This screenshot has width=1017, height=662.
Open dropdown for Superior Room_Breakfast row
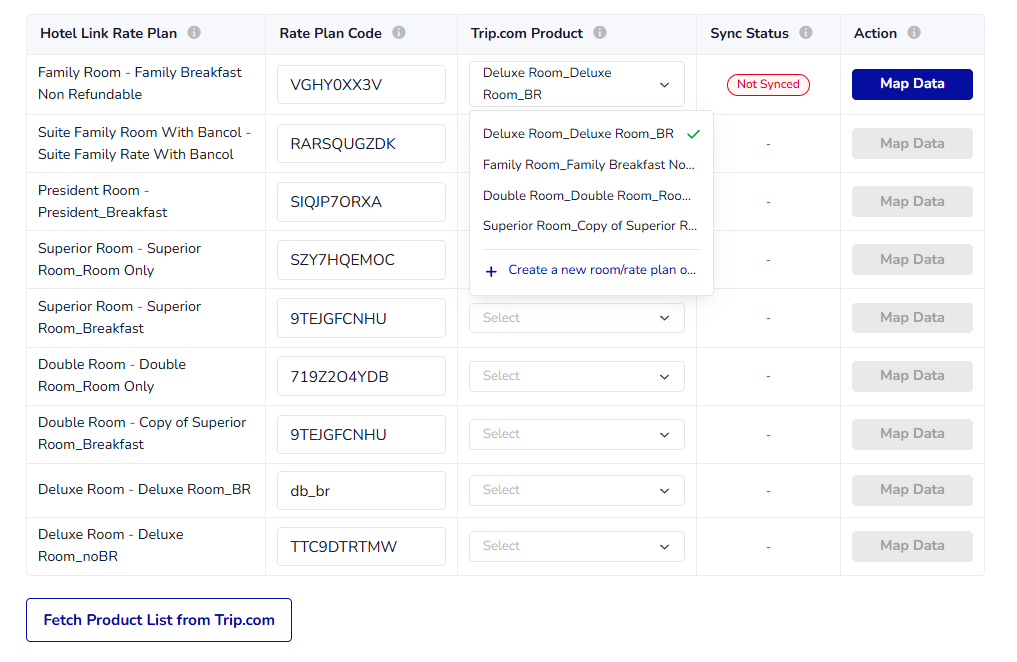pos(576,318)
